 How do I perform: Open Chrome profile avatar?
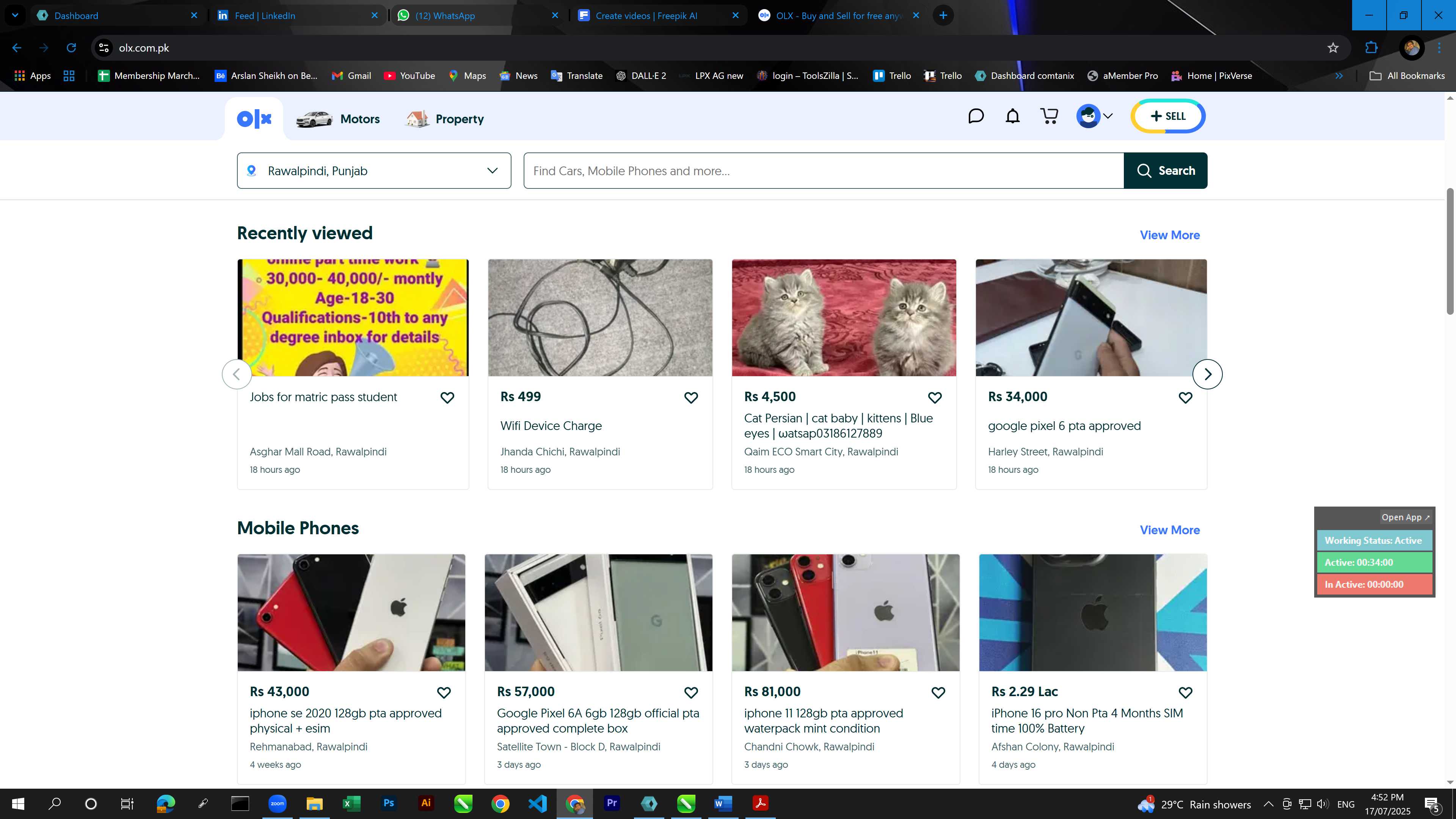pyautogui.click(x=1411, y=48)
